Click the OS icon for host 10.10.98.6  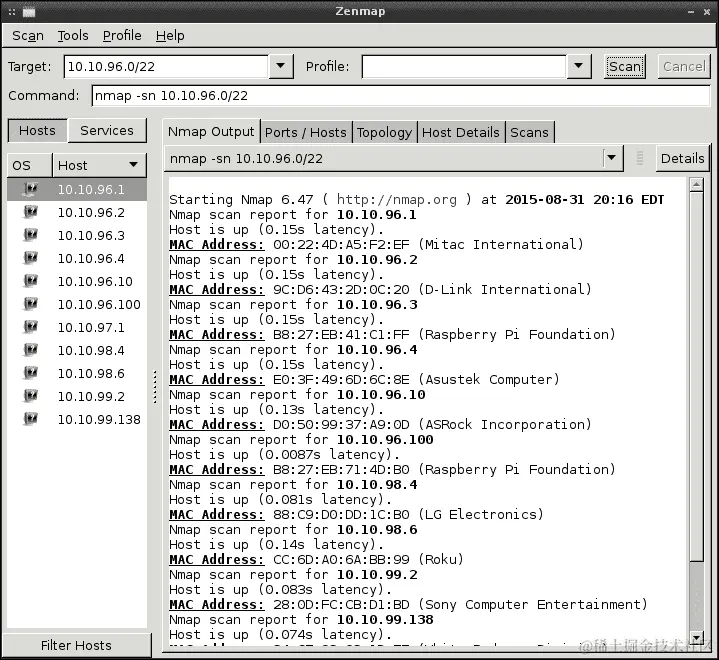click(30, 373)
